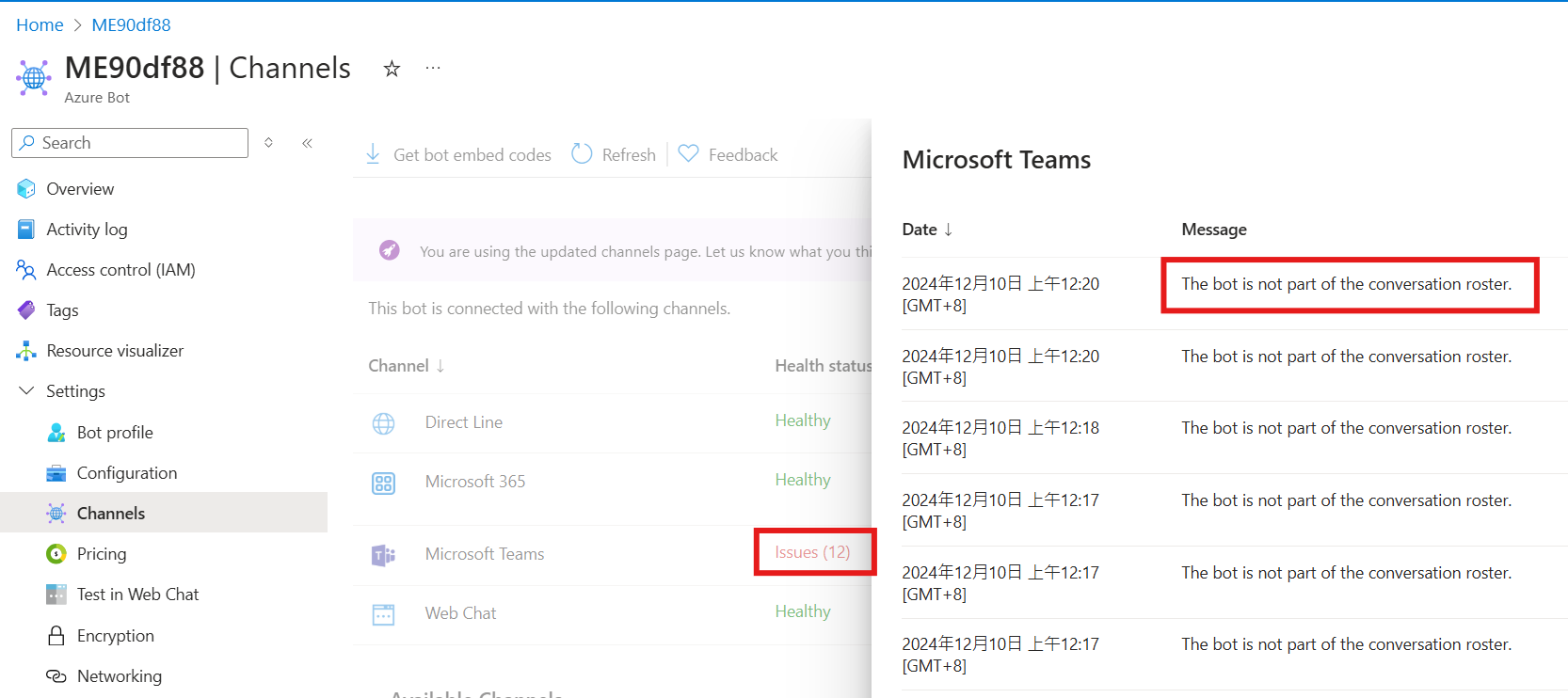The height and width of the screenshot is (698, 1568).
Task: Click the Bot profile icon
Action: pos(56,433)
